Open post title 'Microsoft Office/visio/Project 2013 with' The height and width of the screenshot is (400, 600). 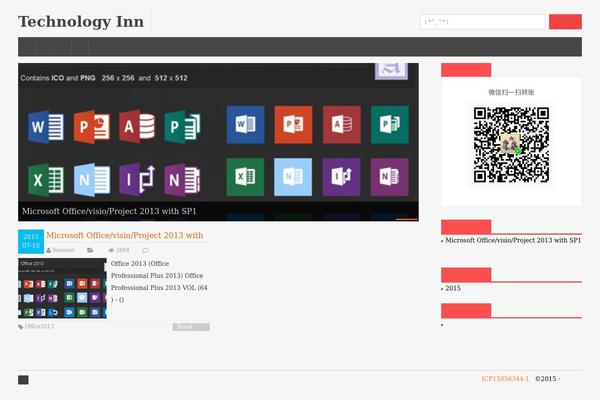pyautogui.click(x=125, y=235)
